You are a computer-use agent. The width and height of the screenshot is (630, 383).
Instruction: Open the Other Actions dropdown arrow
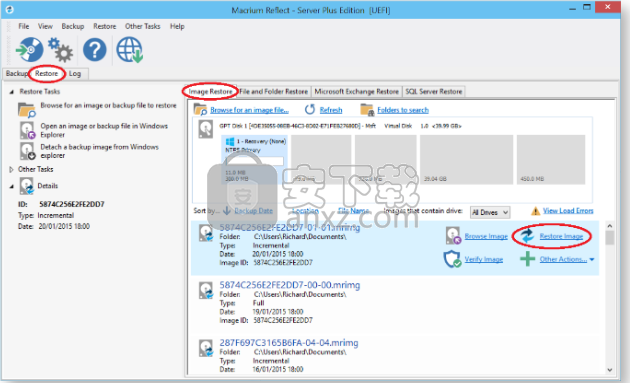coord(592,260)
